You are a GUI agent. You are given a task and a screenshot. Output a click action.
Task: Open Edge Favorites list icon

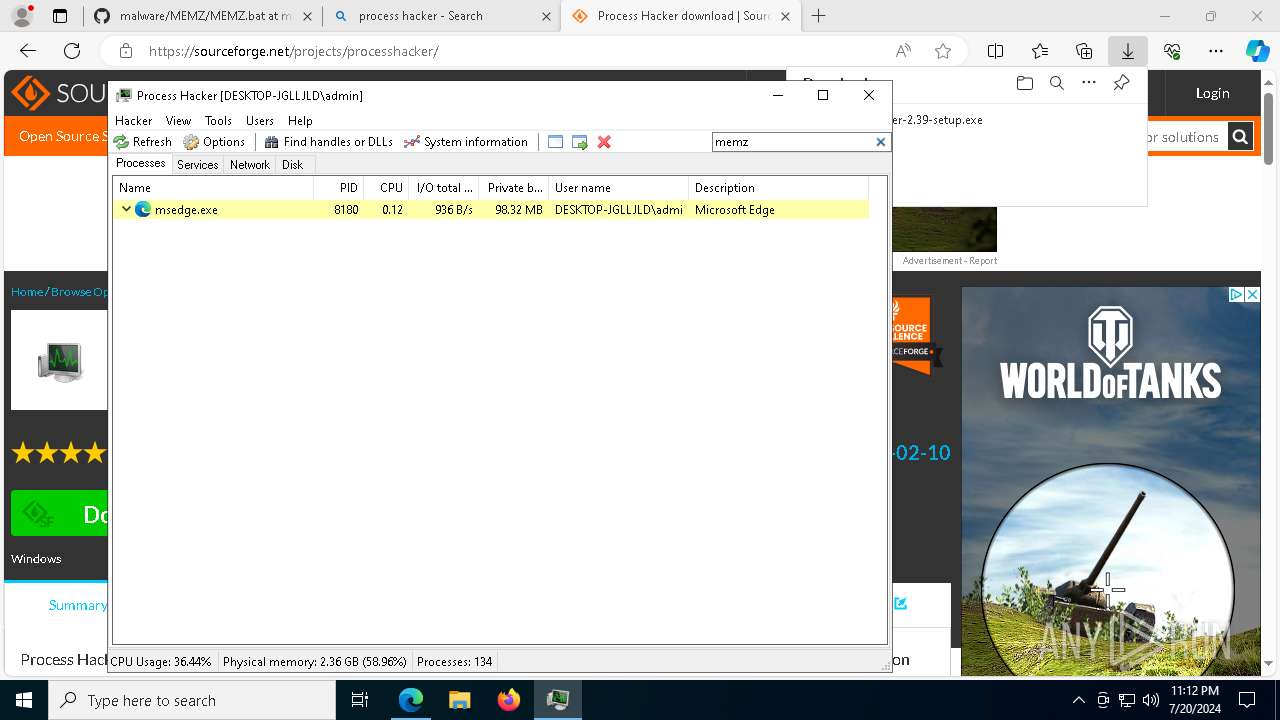(x=1040, y=51)
